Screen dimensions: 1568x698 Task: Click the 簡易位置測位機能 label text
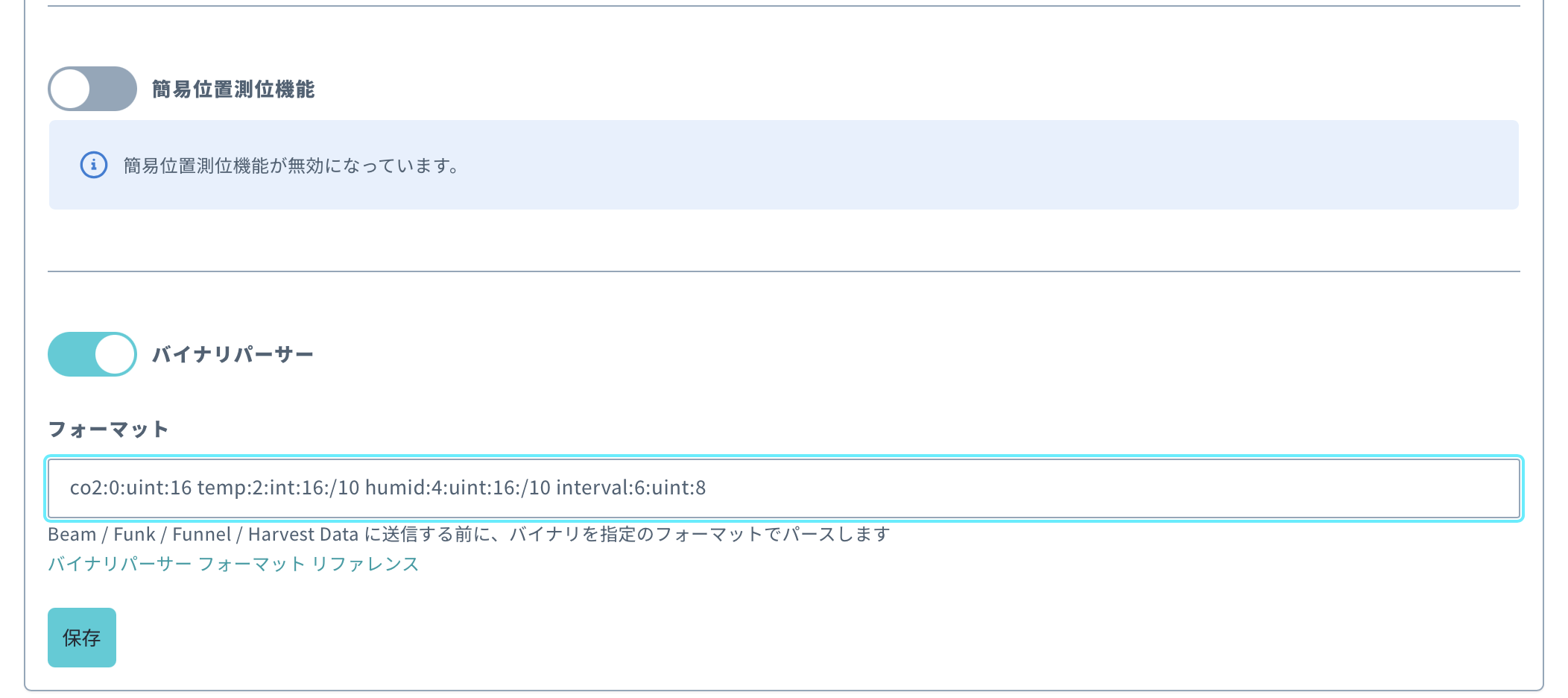pos(233,89)
